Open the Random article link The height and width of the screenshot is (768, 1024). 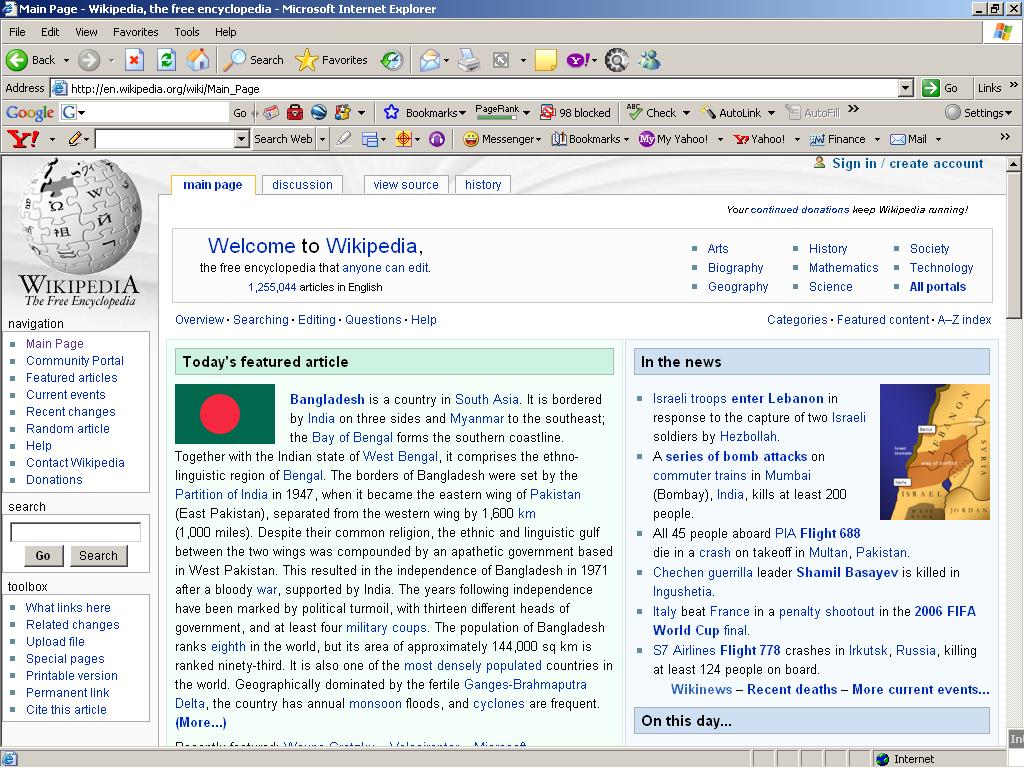(68, 428)
